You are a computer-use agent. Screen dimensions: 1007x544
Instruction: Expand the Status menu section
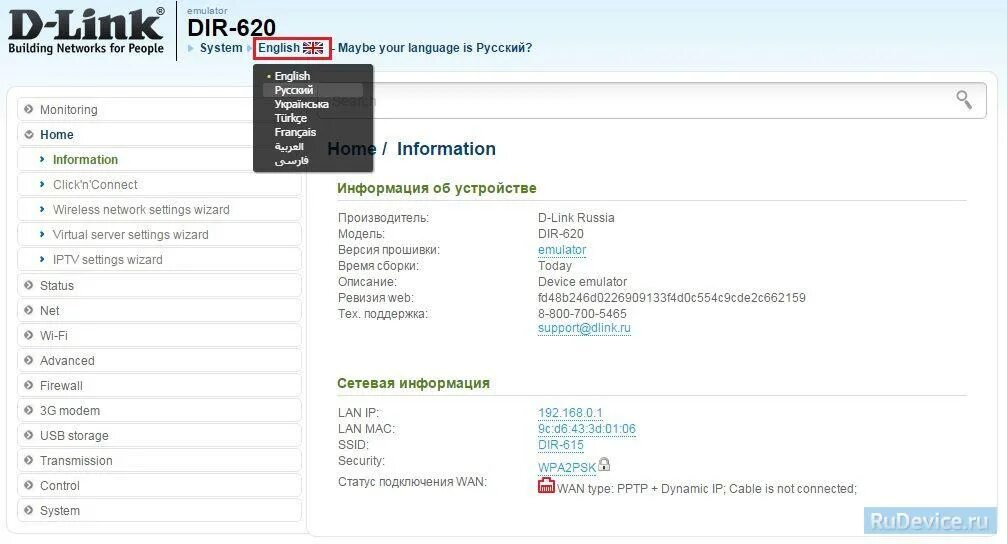159,285
